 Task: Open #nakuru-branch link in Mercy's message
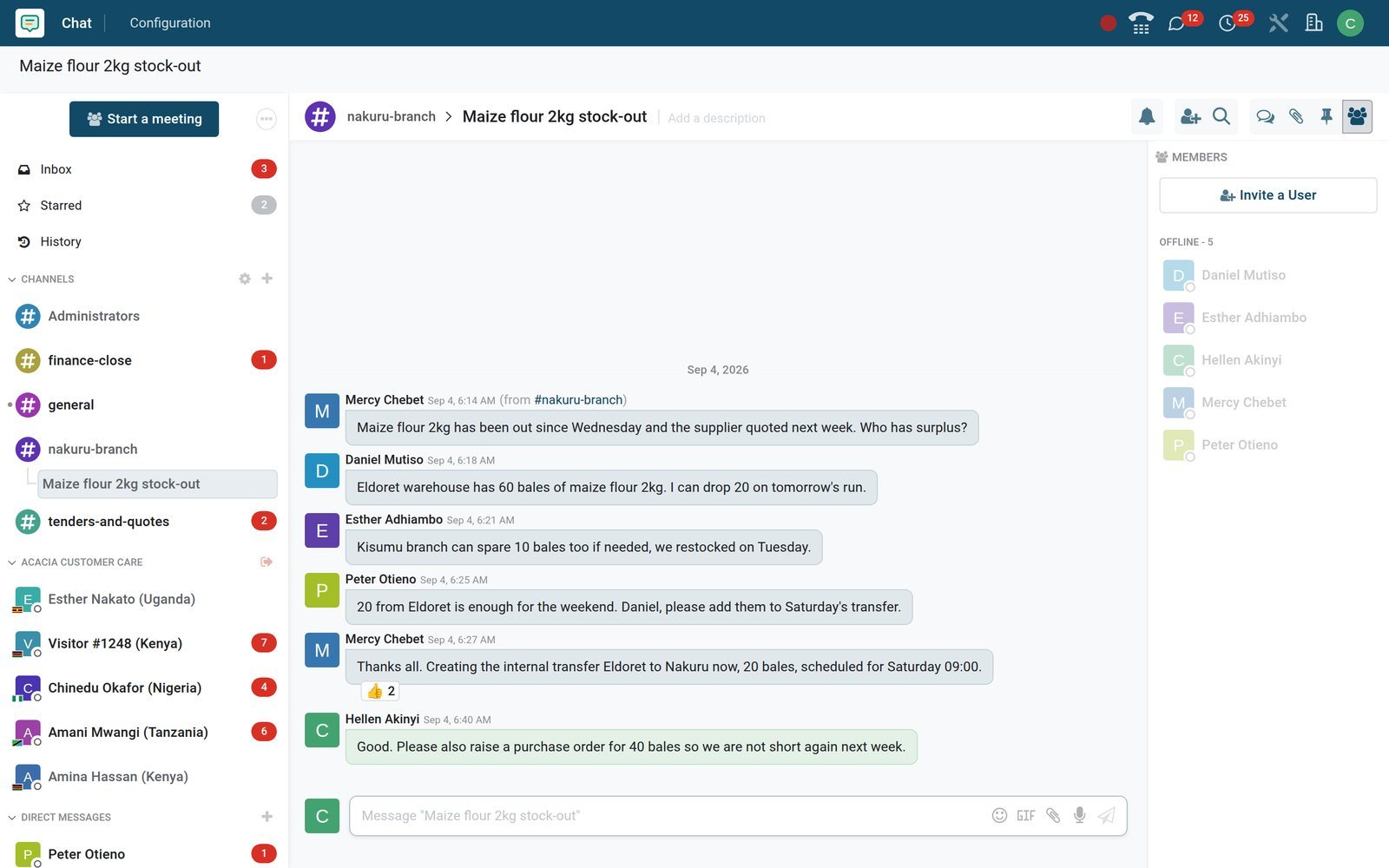point(578,400)
